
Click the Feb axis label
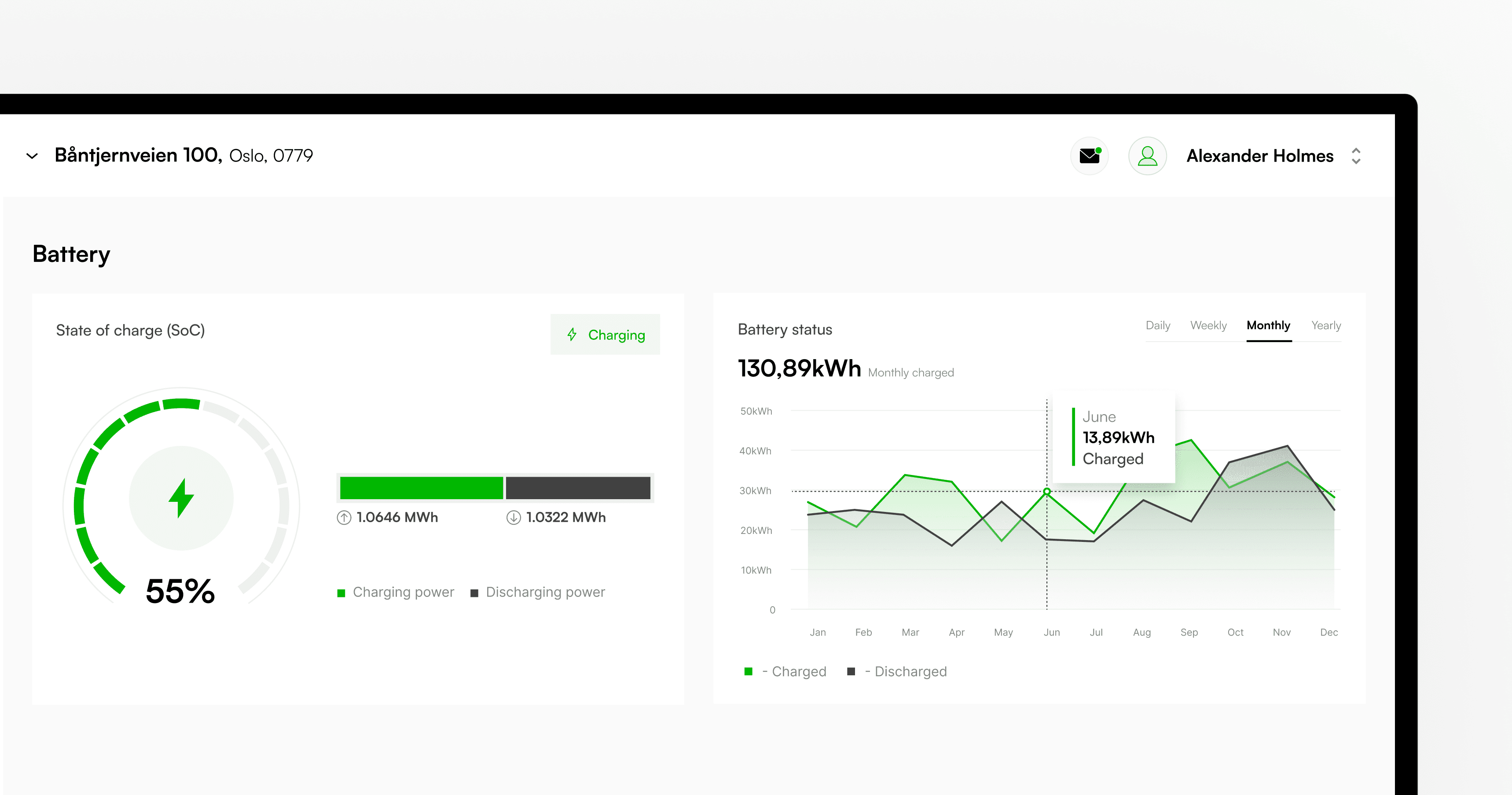point(863,633)
